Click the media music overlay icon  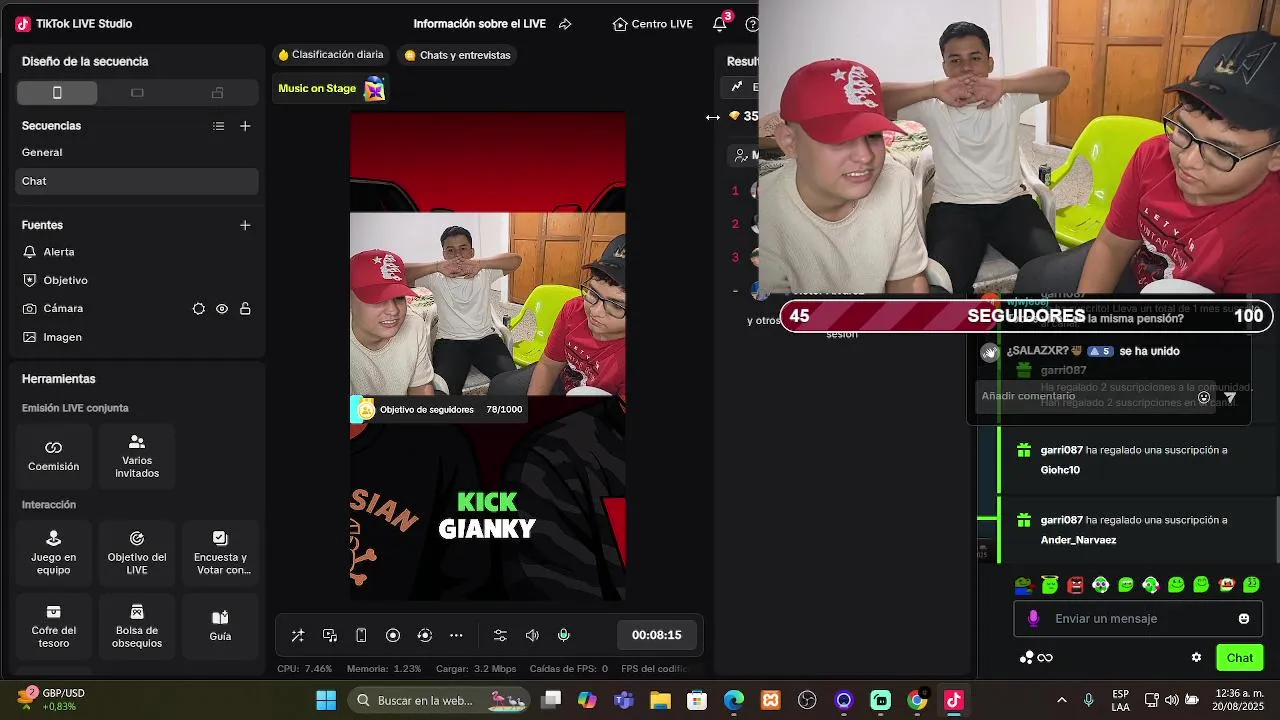[x=330, y=635]
